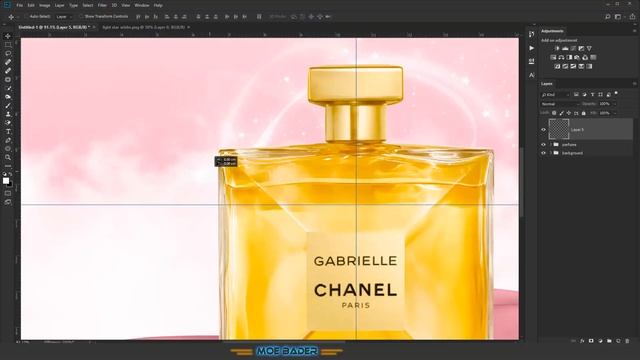Switch to the Untitled-1 document tab
Image resolution: width=640 pixels, height=360 pixels.
[53, 27]
